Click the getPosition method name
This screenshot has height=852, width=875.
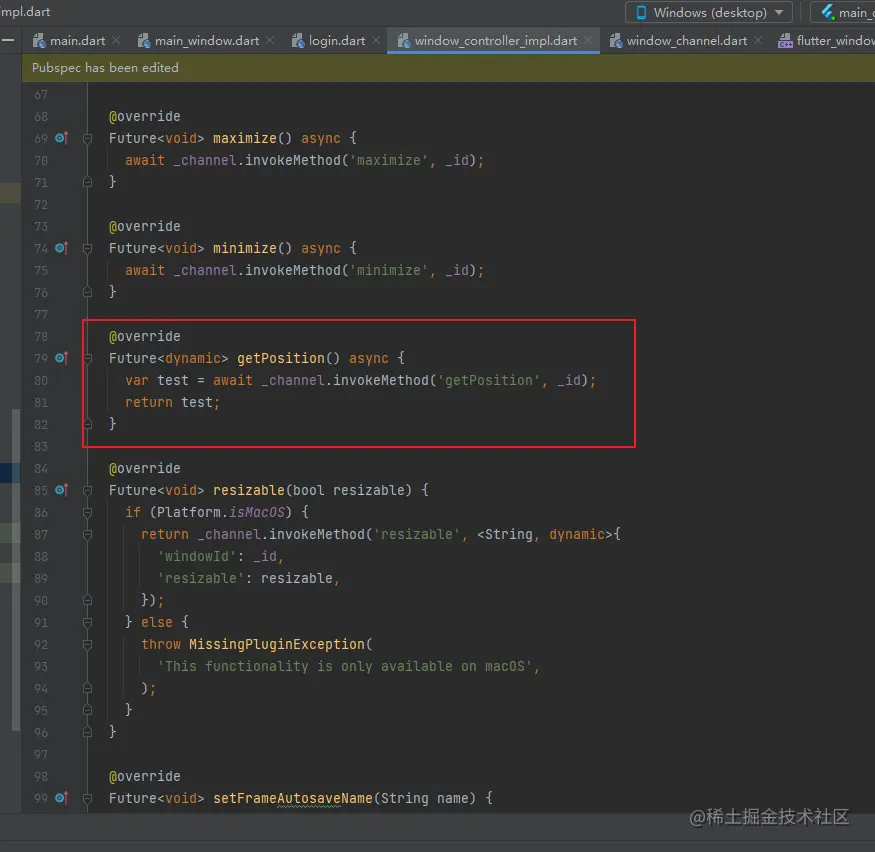point(281,358)
